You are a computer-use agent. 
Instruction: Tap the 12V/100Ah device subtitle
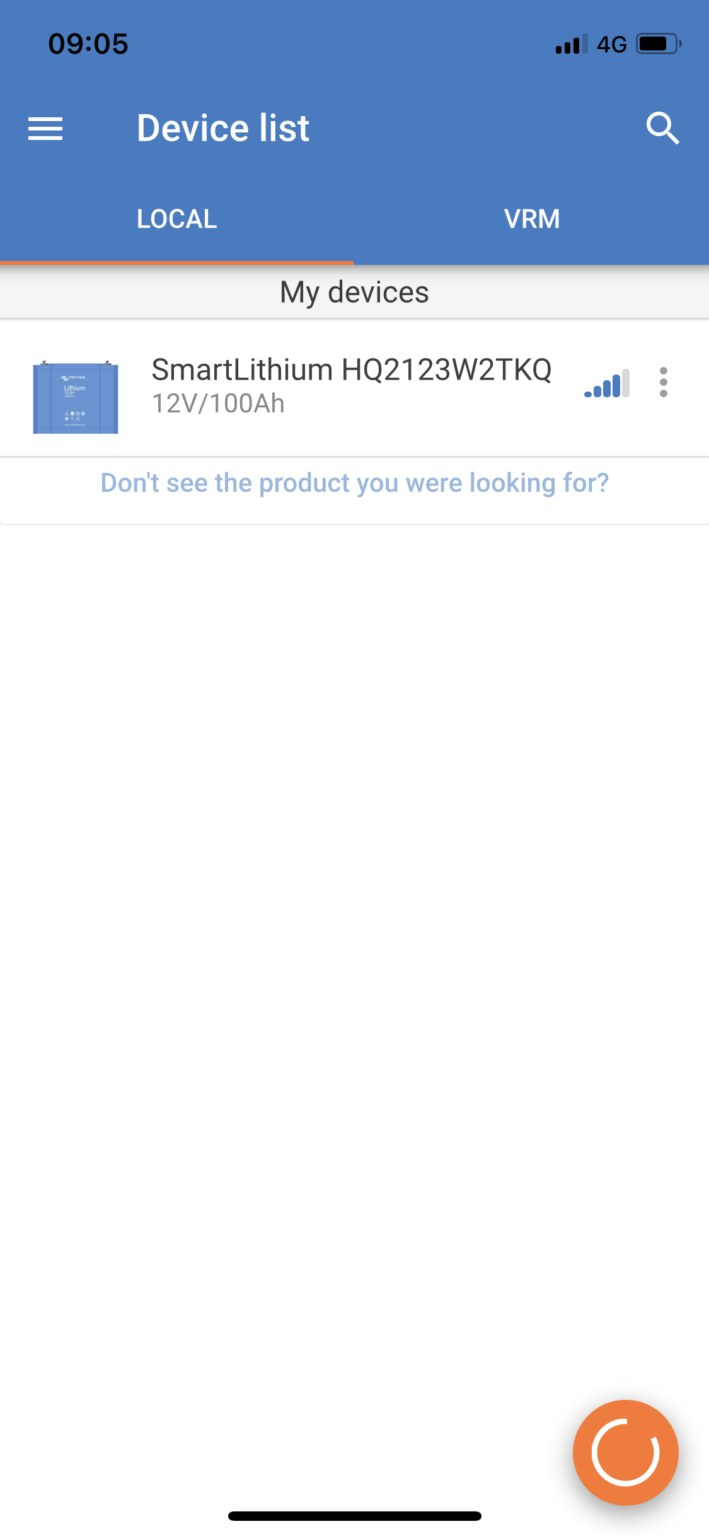(218, 404)
